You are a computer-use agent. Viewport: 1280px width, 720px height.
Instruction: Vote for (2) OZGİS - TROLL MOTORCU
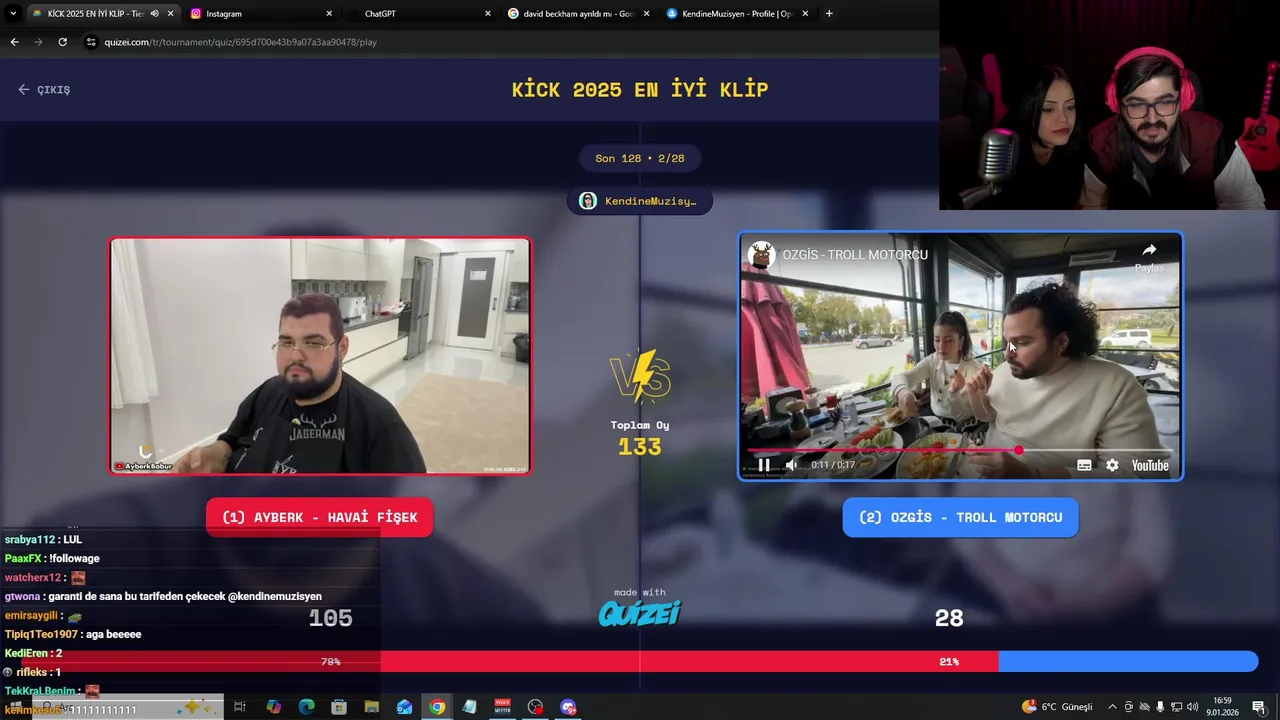click(960, 517)
